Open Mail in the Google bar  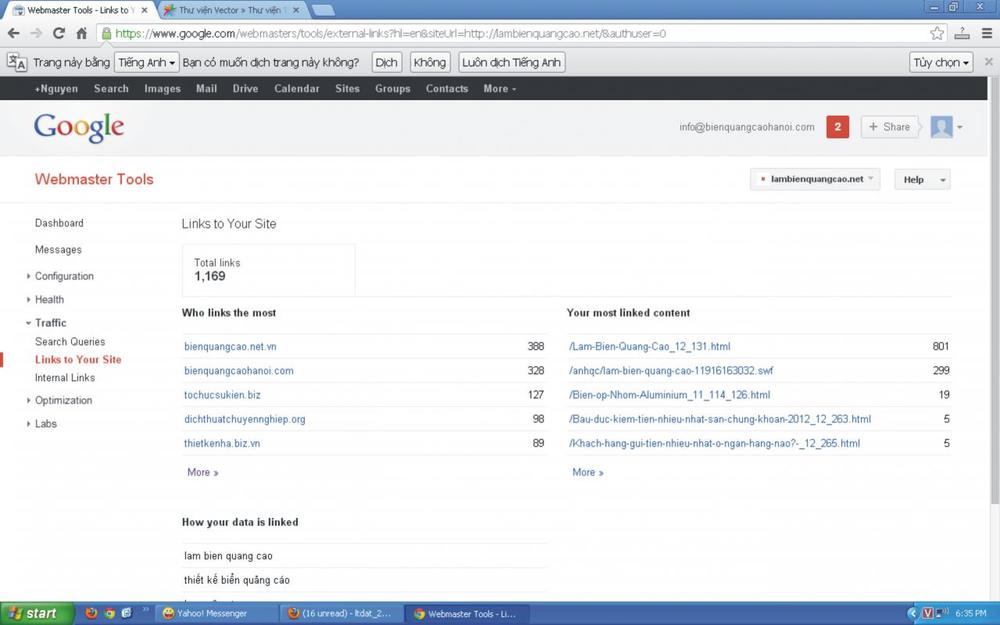tap(207, 89)
